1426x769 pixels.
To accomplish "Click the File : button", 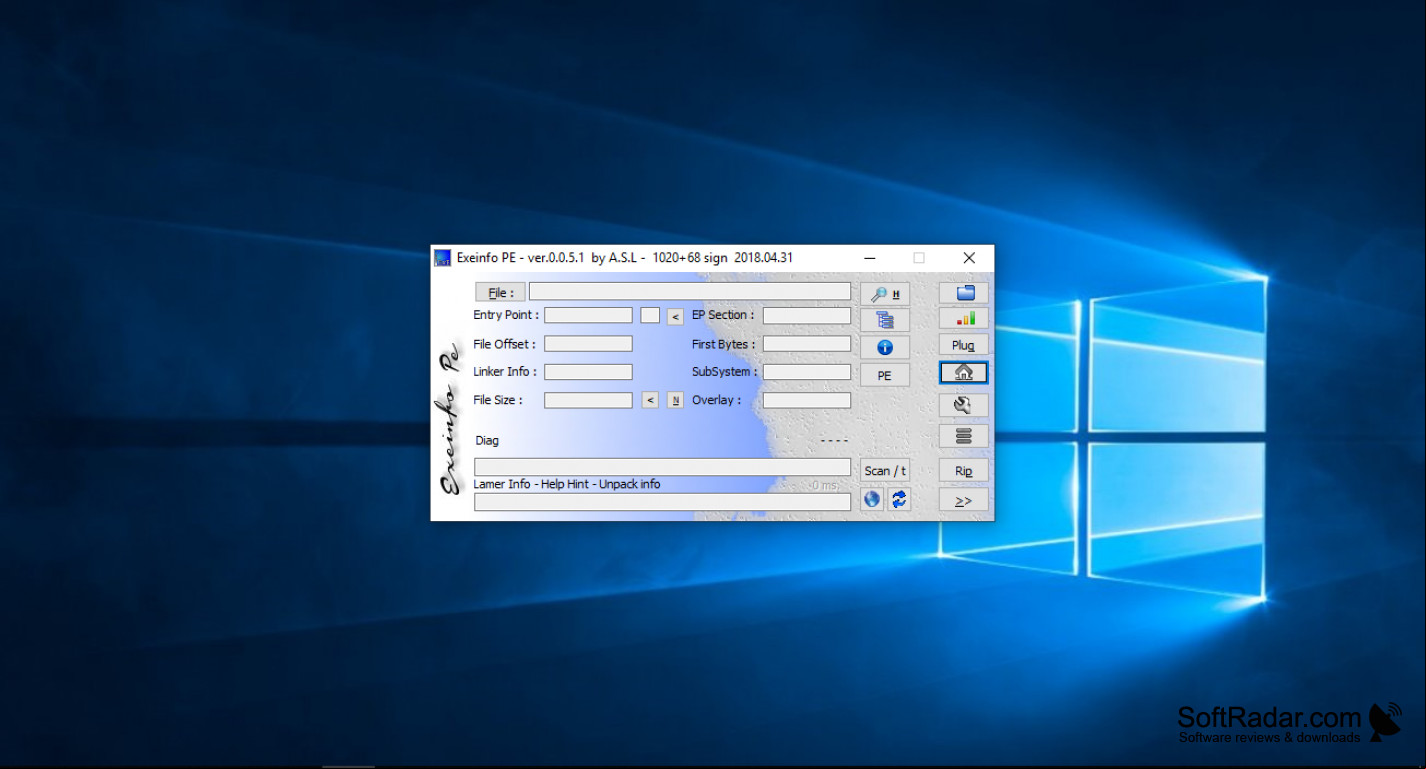I will coord(500,293).
